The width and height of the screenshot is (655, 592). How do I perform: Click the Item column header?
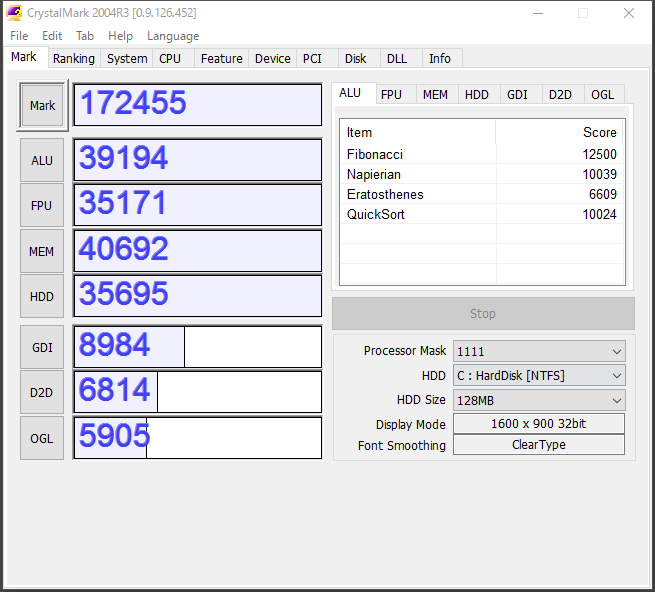[418, 132]
